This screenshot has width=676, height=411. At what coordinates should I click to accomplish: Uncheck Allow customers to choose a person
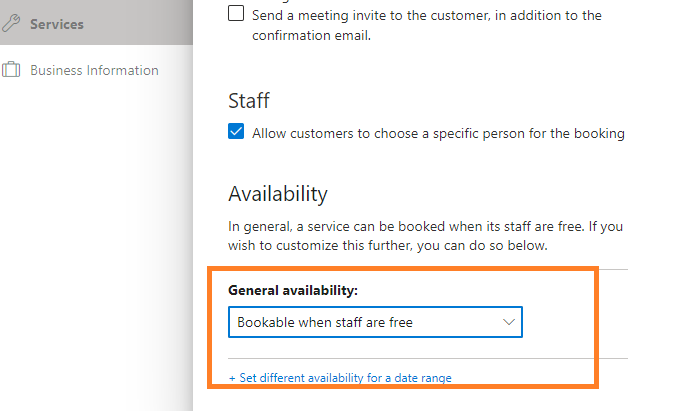point(236,132)
